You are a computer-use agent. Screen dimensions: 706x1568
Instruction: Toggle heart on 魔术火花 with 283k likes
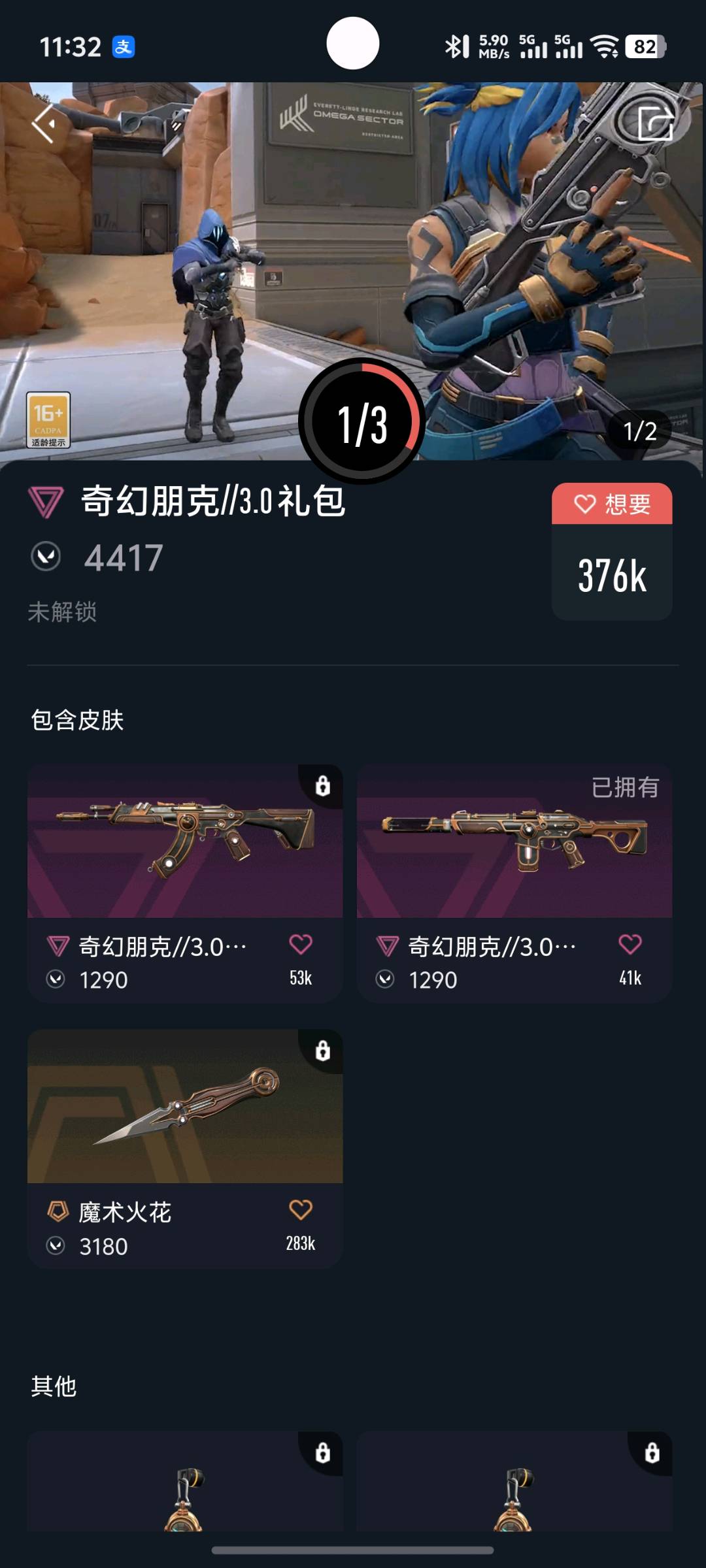coord(301,1209)
